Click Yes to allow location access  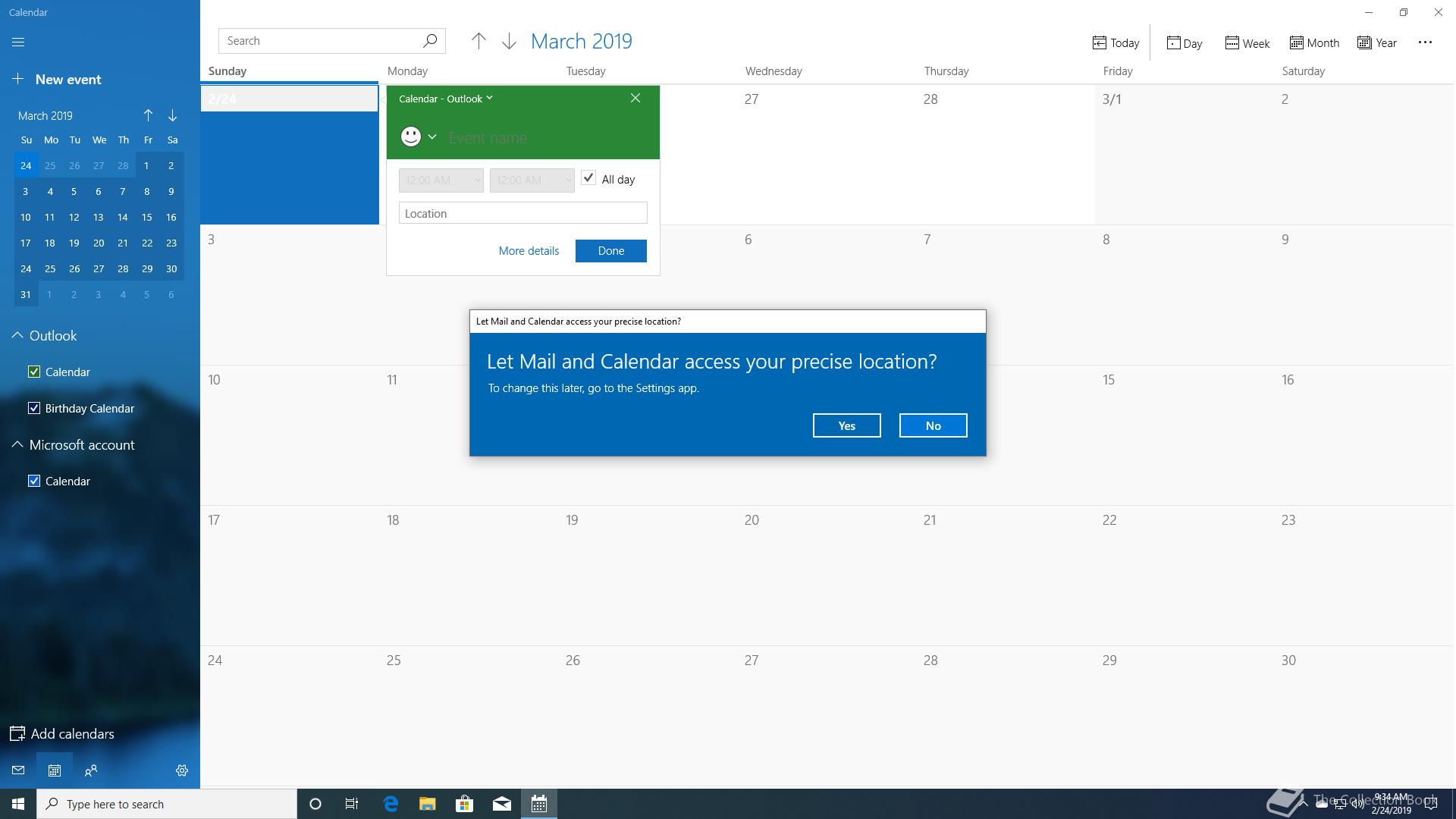tap(846, 425)
